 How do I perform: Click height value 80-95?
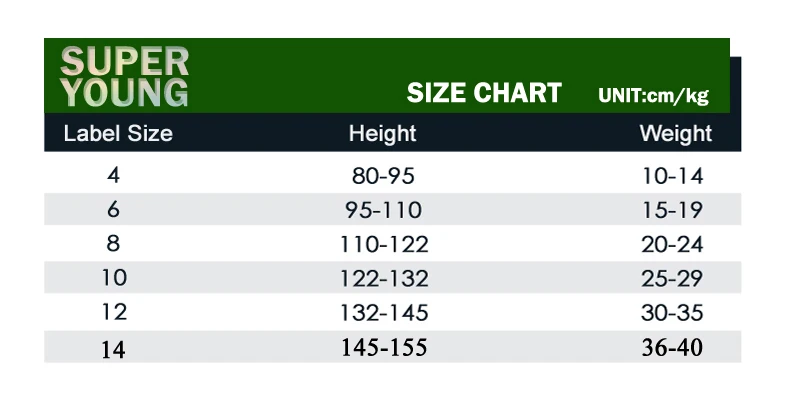[x=383, y=176]
